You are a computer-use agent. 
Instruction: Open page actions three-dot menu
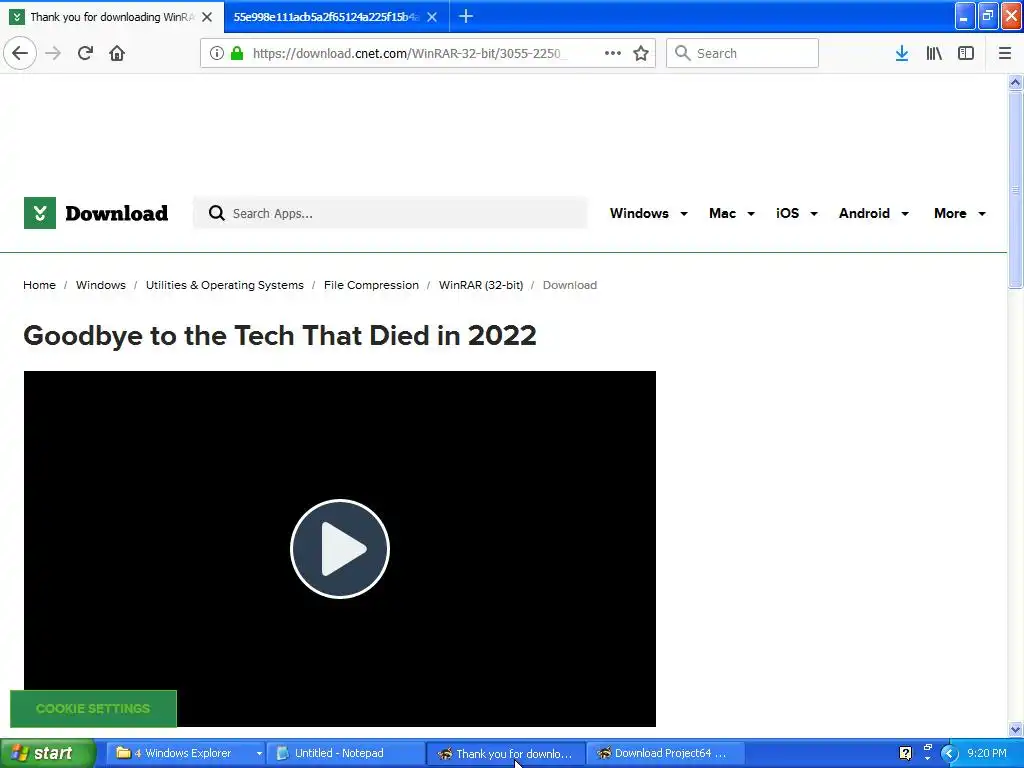click(x=613, y=53)
